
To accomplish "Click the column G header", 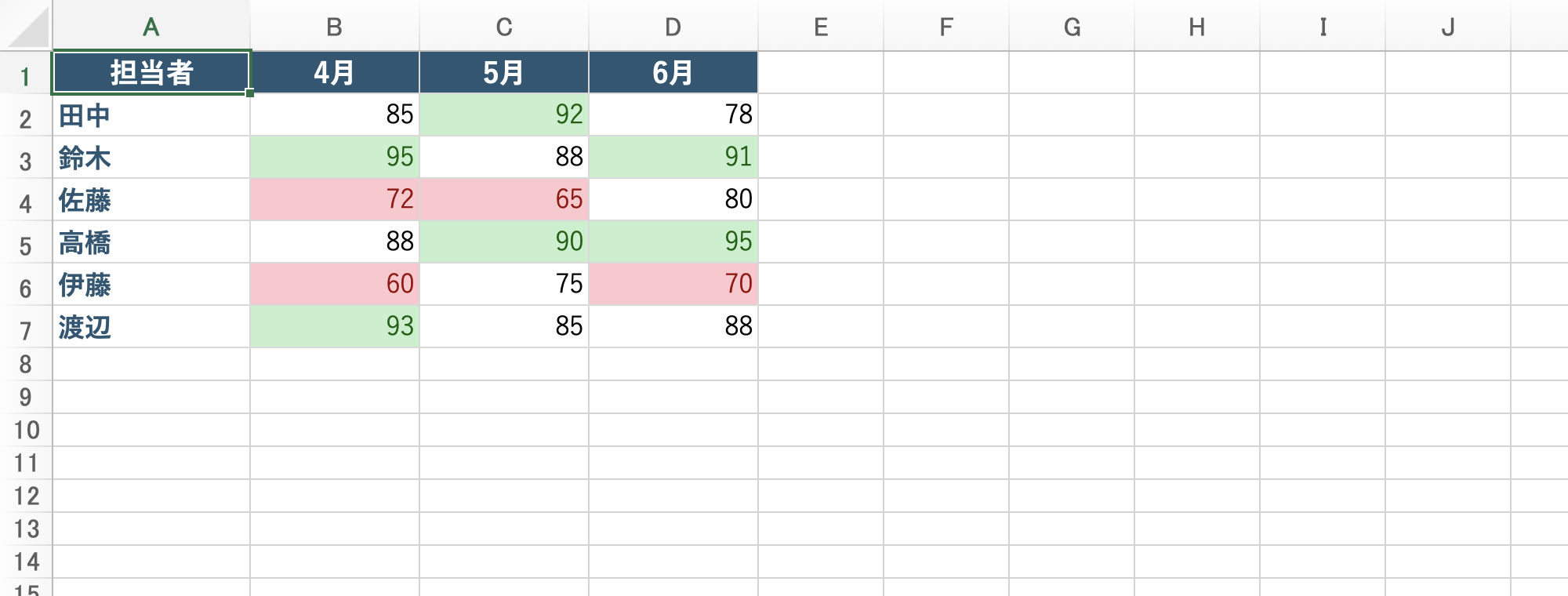I will pos(1072,27).
